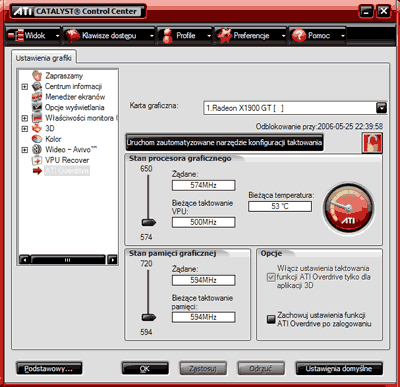This screenshot has height=387, width=400.
Task: Enable Zachowuj ustawienia Overdrive po zalogowaniu
Action: click(271, 319)
